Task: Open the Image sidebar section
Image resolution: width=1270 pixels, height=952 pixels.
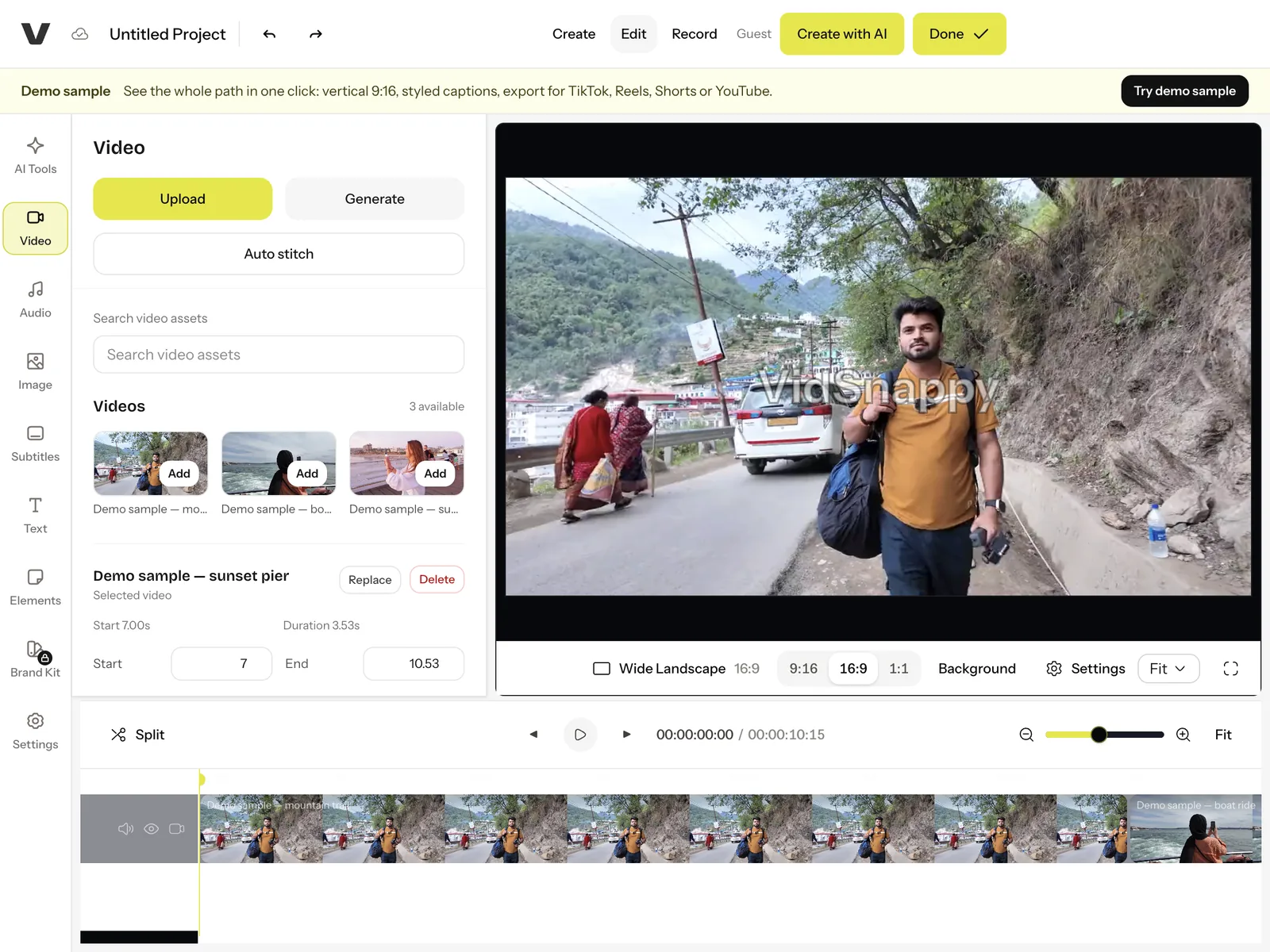Action: pos(35,372)
